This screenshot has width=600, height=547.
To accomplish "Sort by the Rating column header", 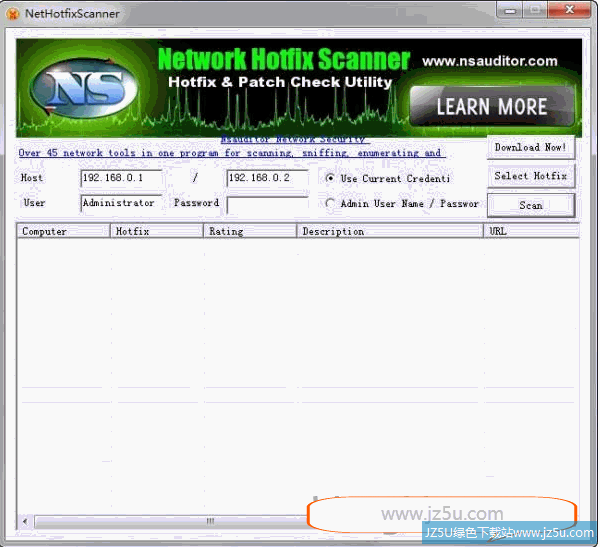I will (250, 231).
